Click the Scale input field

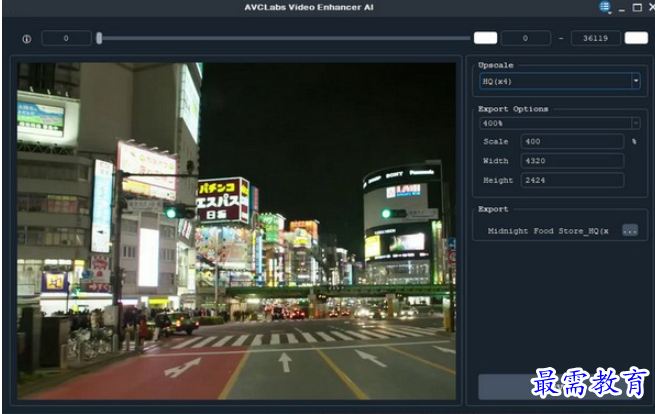tap(572, 142)
